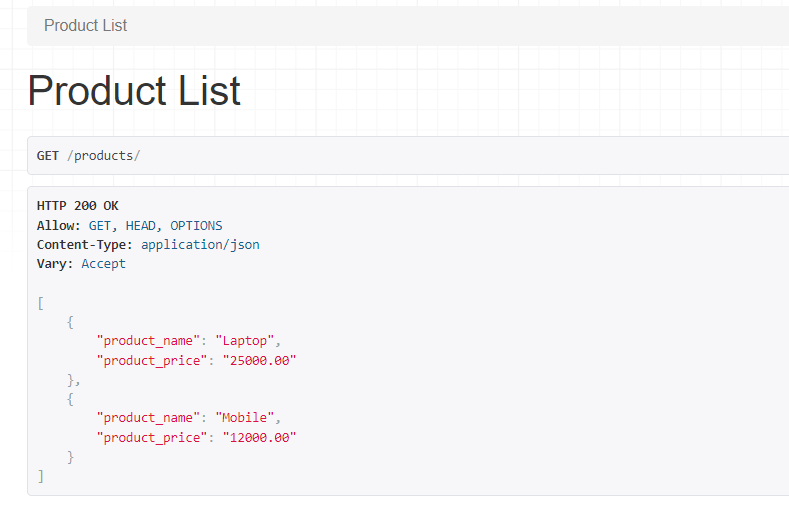Click the product_name key above Laptop's price

(147, 341)
